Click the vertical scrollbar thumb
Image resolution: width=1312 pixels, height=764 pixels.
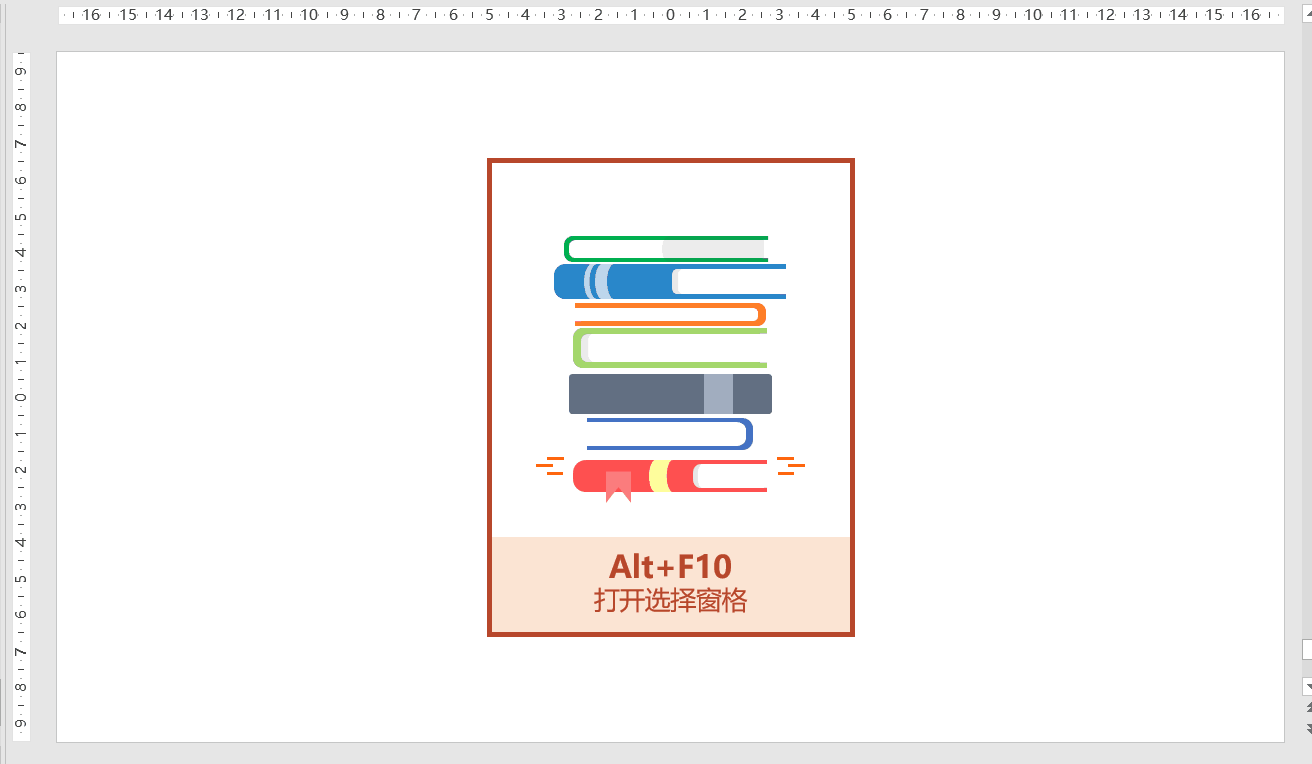1307,650
